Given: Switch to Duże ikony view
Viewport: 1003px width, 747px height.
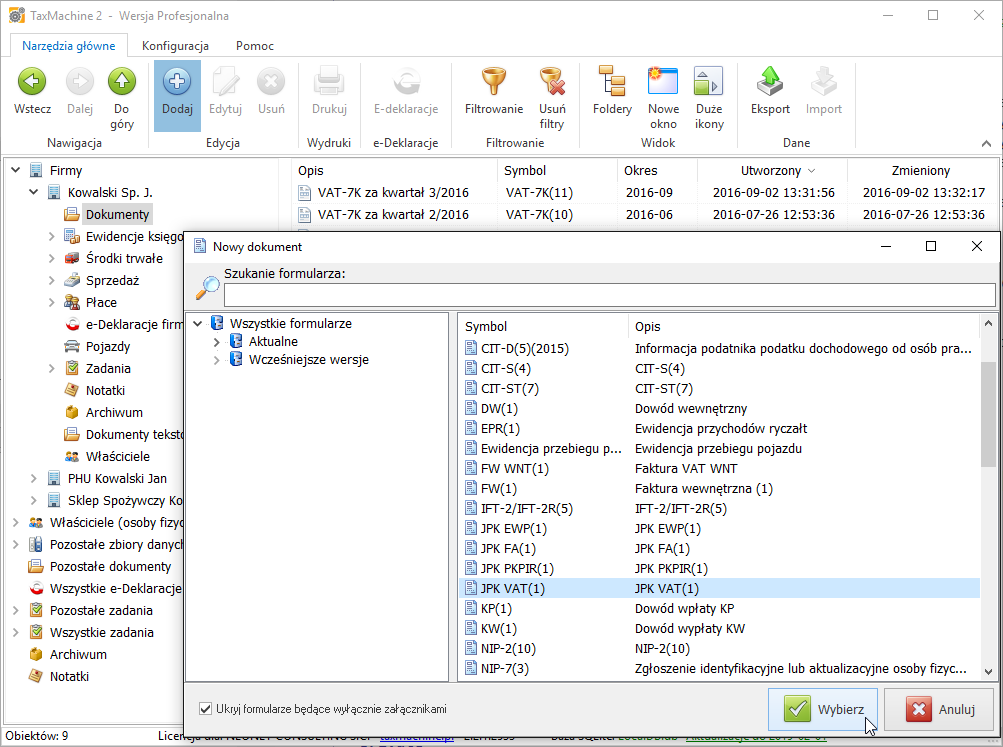Looking at the screenshot, I should click(x=709, y=98).
